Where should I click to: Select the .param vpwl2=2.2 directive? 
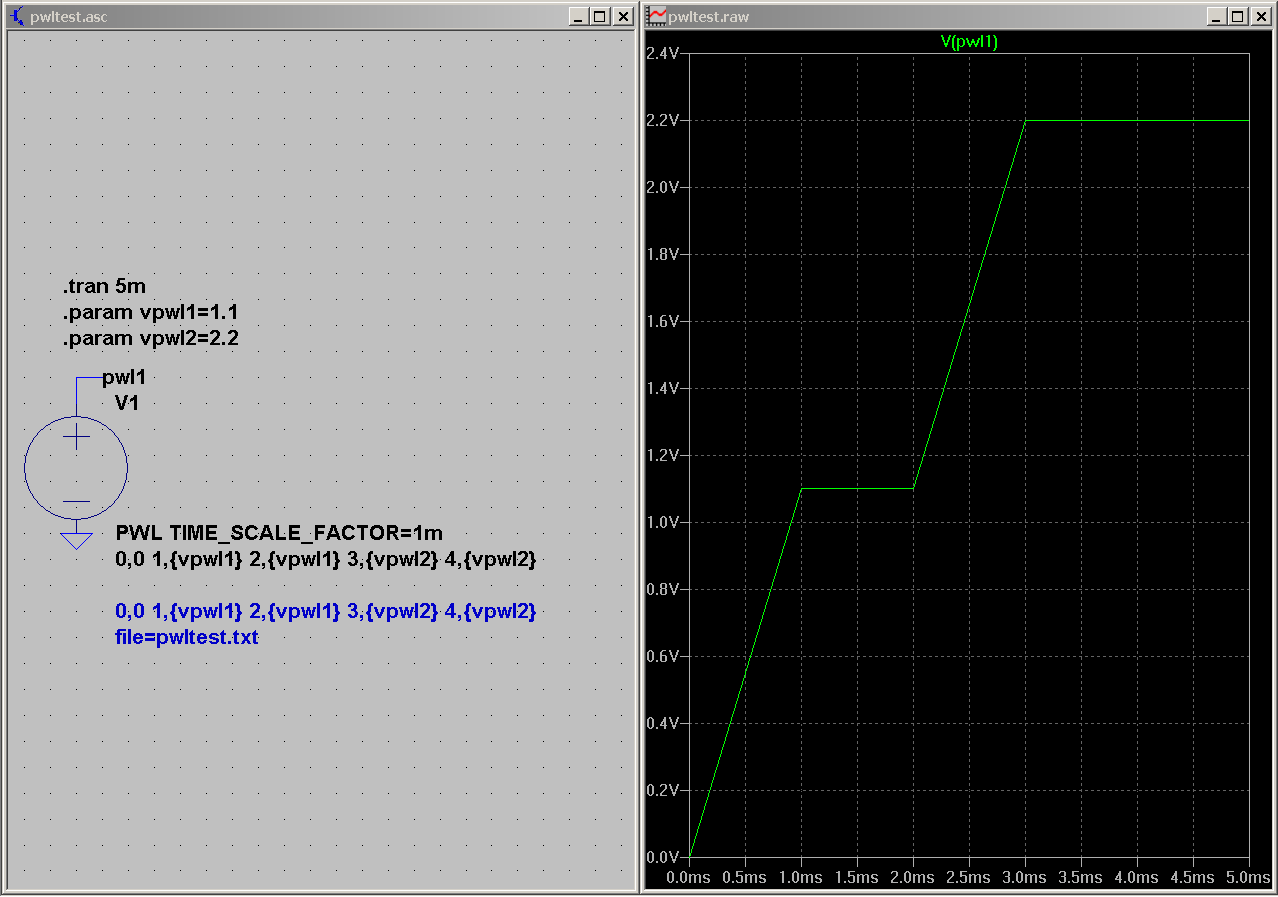click(151, 339)
